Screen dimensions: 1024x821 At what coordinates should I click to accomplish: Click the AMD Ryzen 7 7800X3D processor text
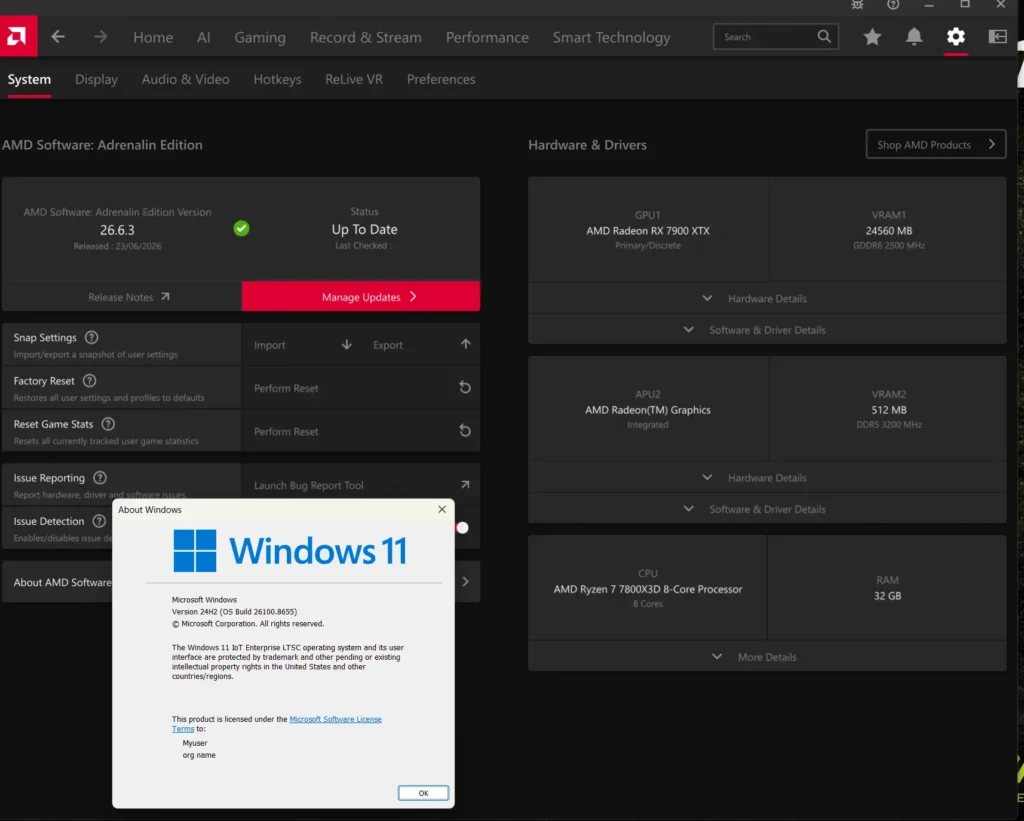(647, 589)
